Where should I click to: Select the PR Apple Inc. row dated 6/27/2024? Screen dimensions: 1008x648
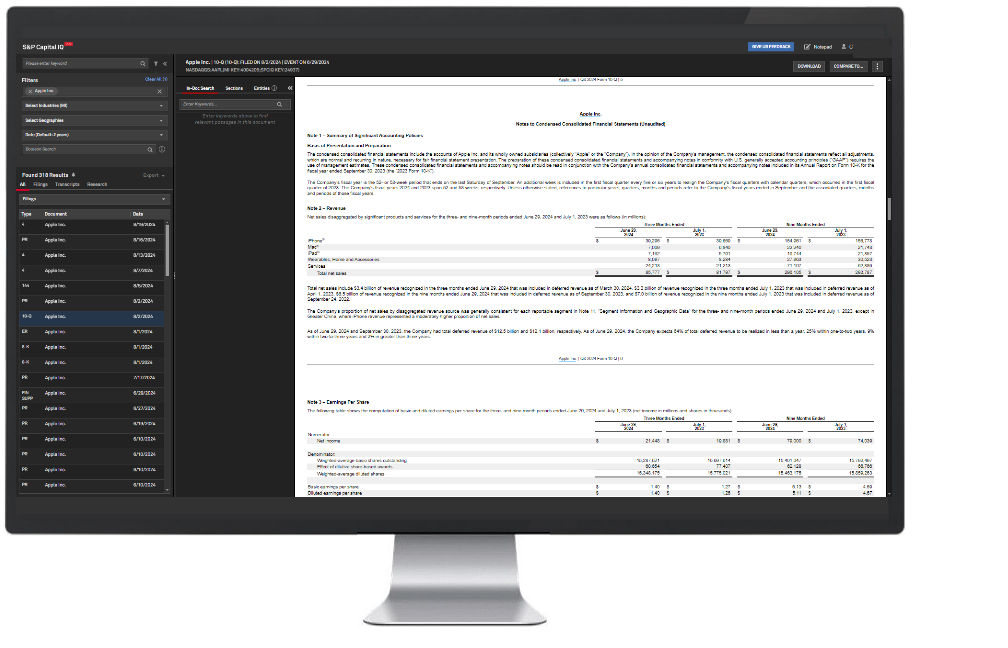[92, 409]
